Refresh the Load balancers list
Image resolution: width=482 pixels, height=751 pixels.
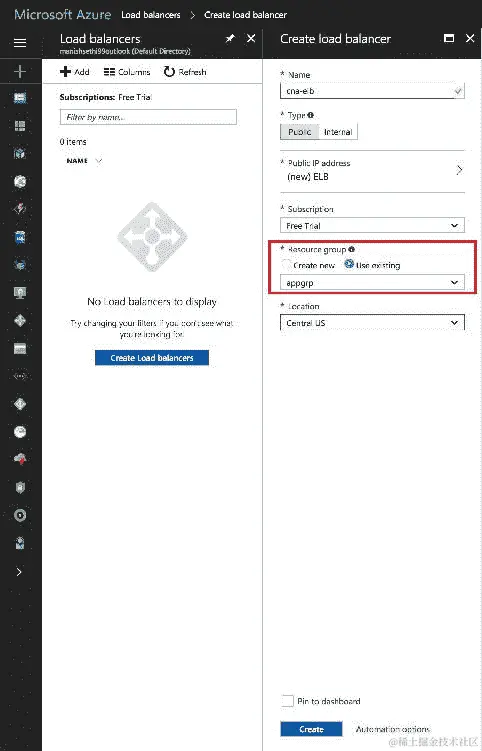[x=185, y=72]
